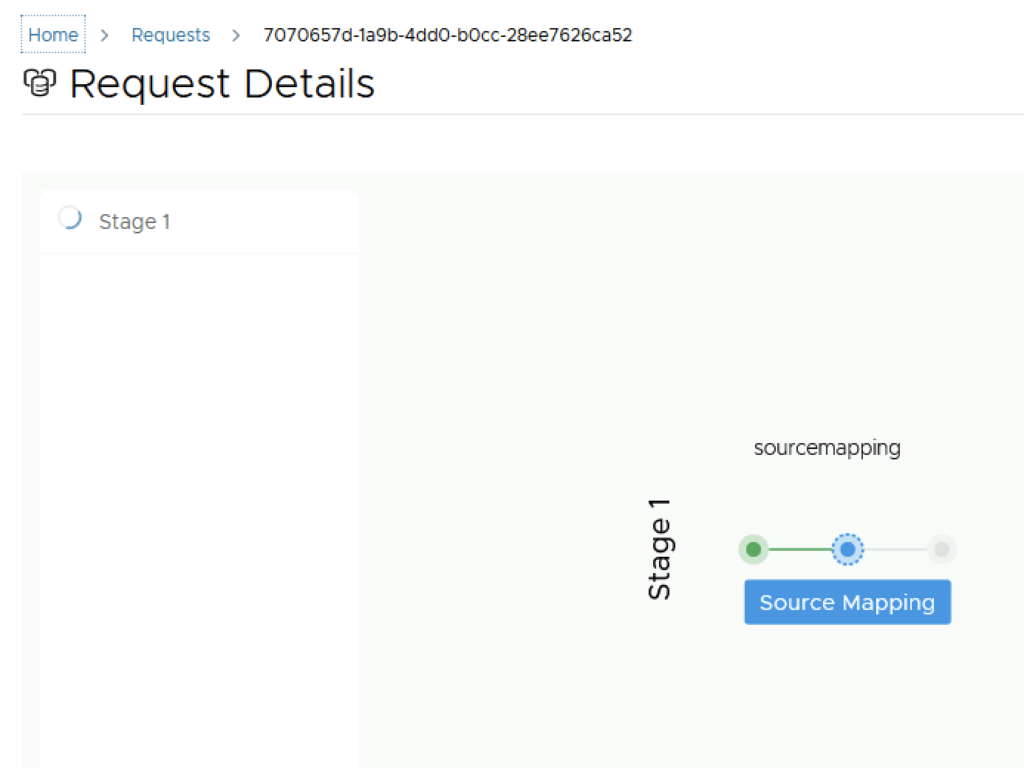The width and height of the screenshot is (1024, 768).
Task: Click the Request Details page title
Action: tap(222, 84)
